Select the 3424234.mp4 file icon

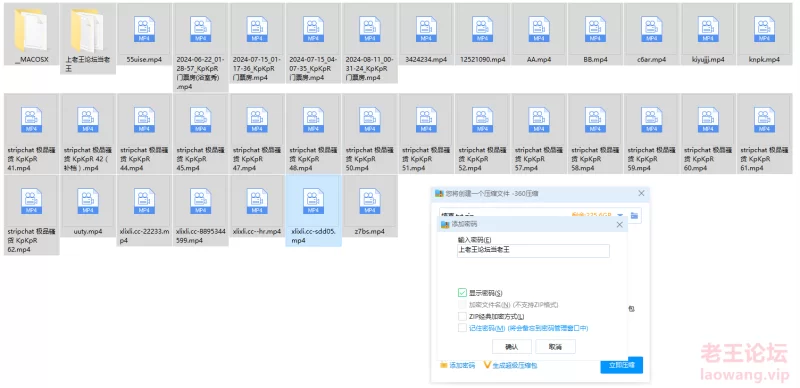pos(426,29)
